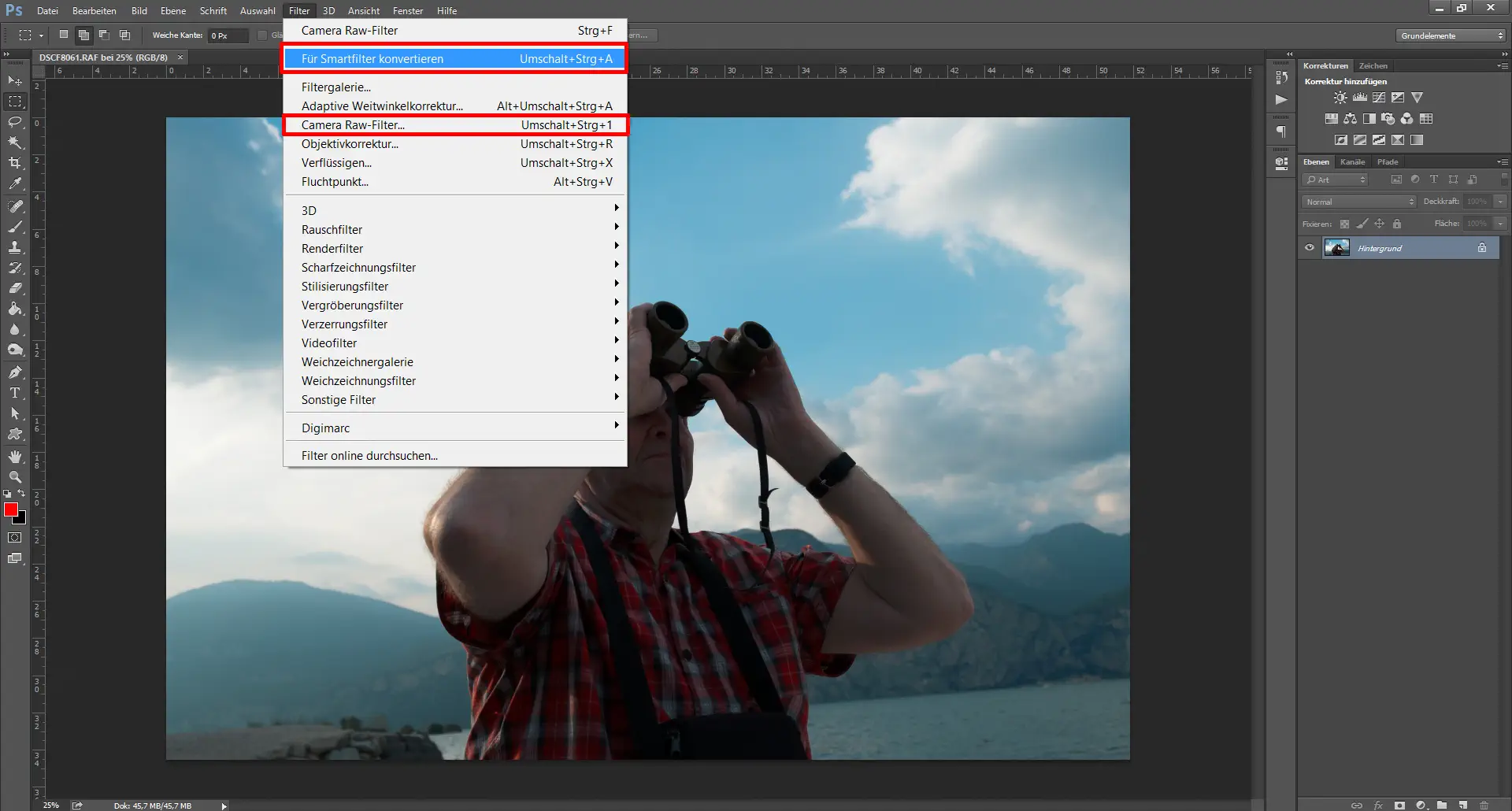Switch to the Kanäle tab
Screen dimensions: 1512x811
(1352, 161)
